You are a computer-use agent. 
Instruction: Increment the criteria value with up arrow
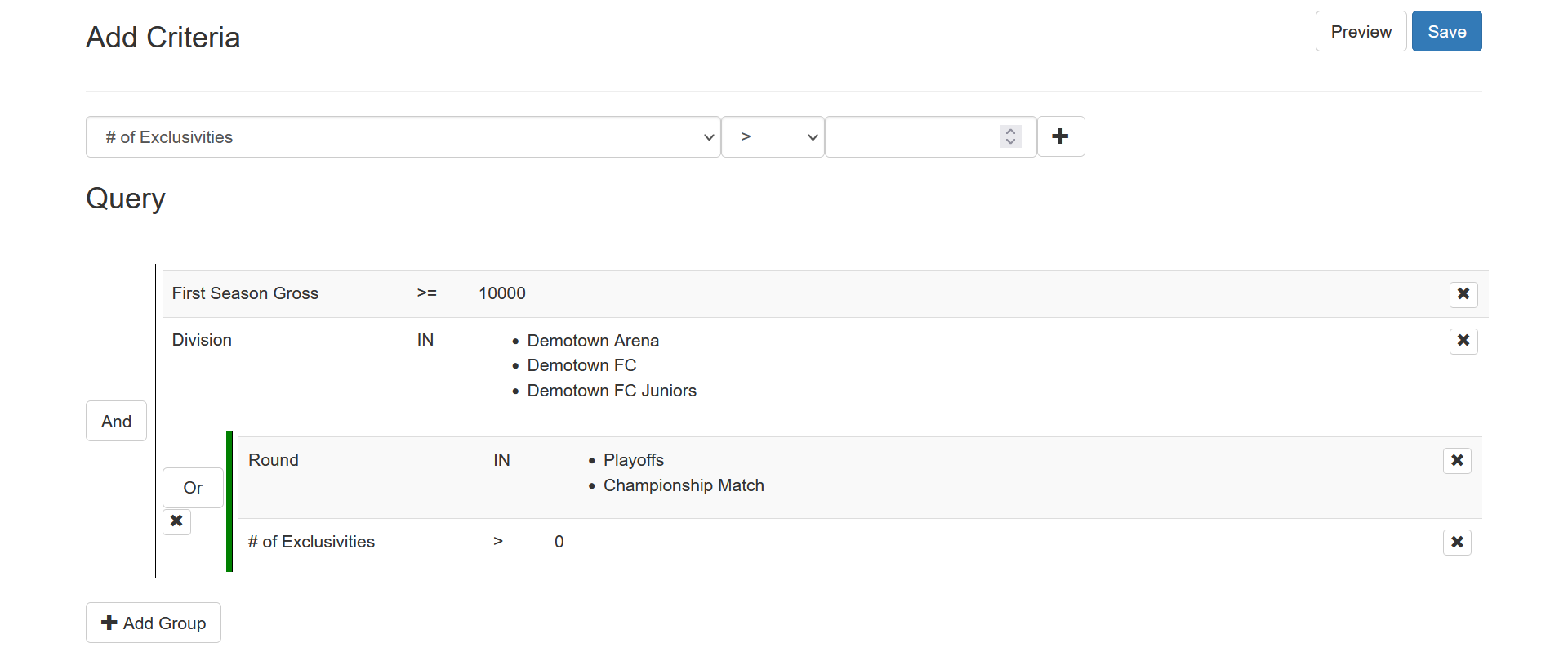1010,131
